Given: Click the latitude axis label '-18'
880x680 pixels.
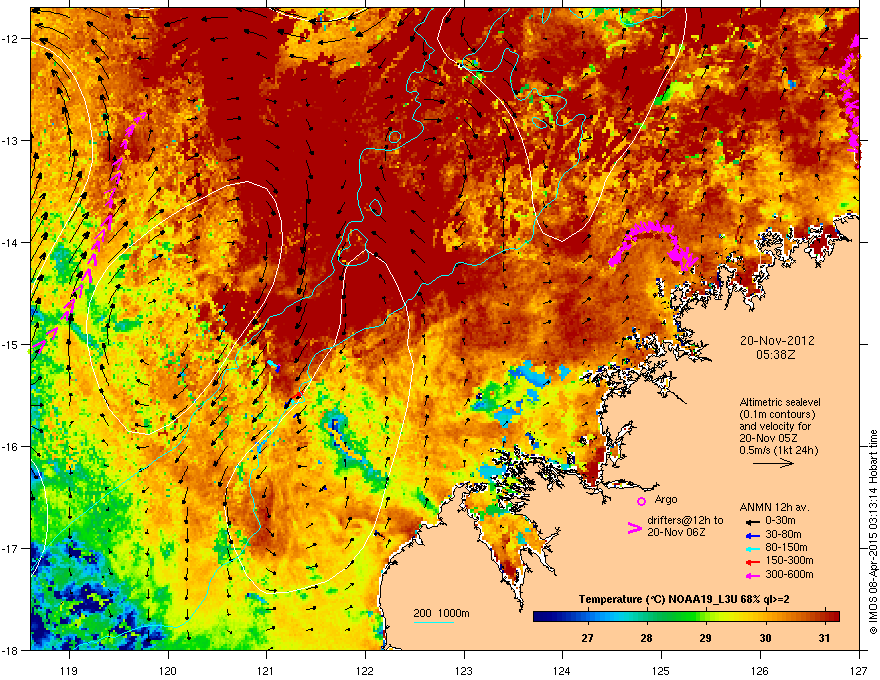Looking at the screenshot, I should pyautogui.click(x=10, y=650).
